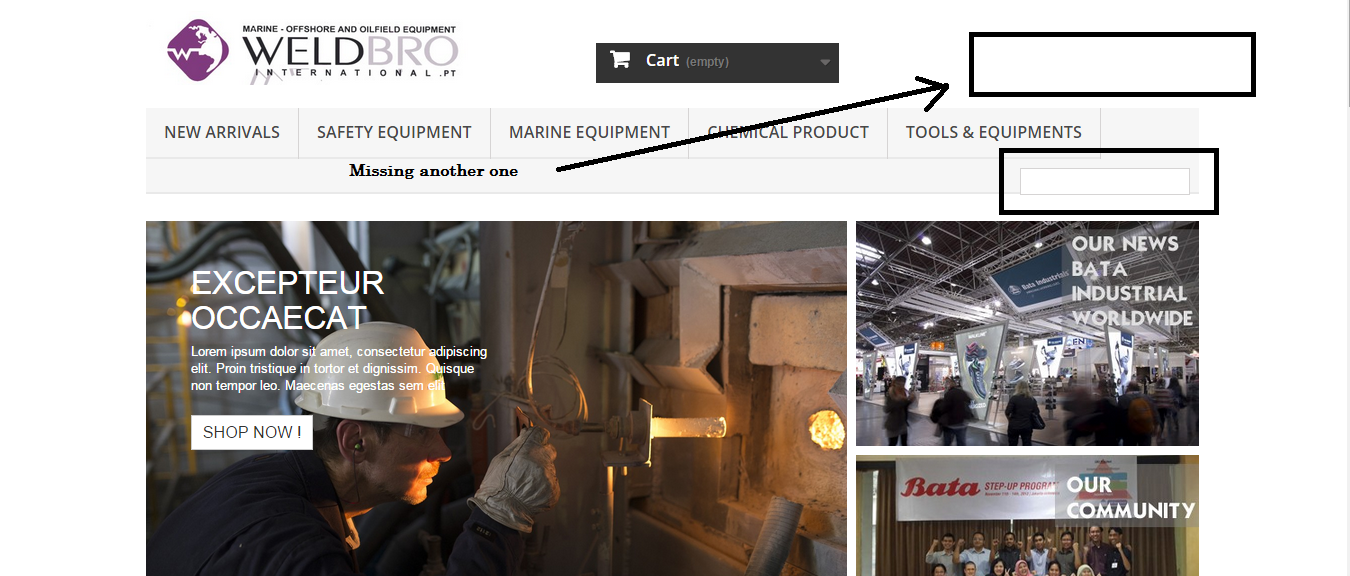Screen dimensions: 1350x576
Task: Click the furnace worker slider image
Action: click(496, 398)
